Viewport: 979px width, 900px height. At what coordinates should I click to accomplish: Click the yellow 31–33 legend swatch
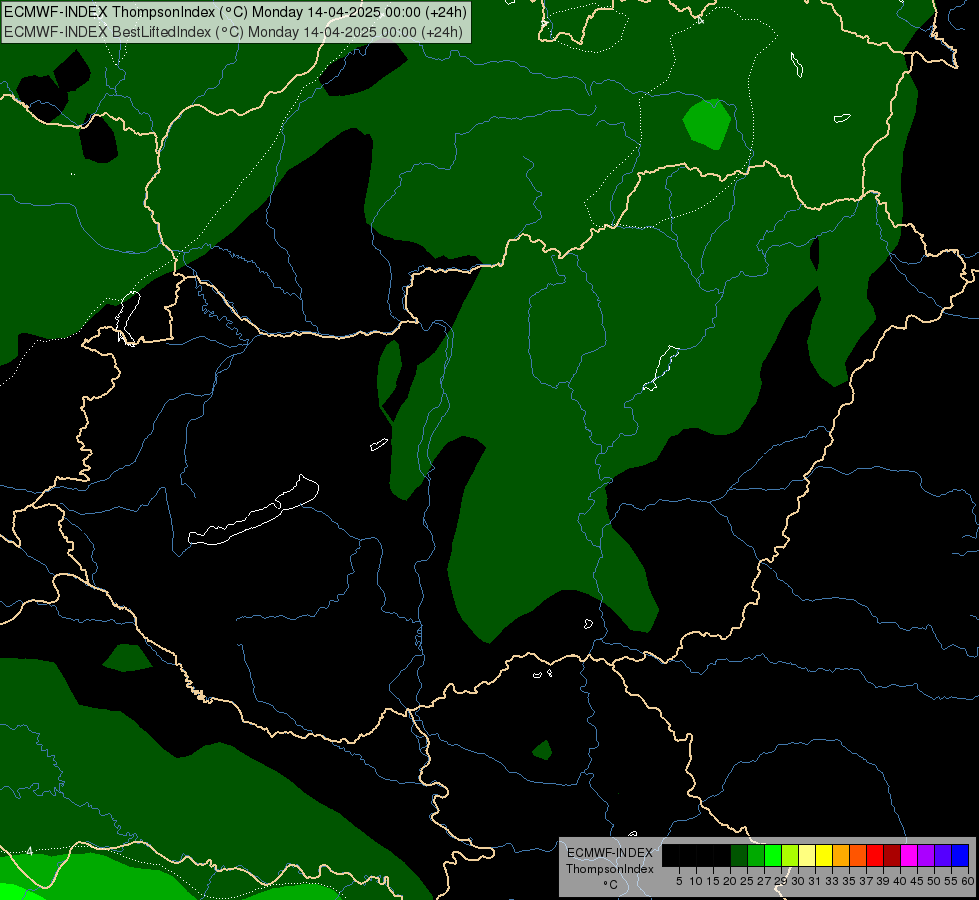point(824,855)
